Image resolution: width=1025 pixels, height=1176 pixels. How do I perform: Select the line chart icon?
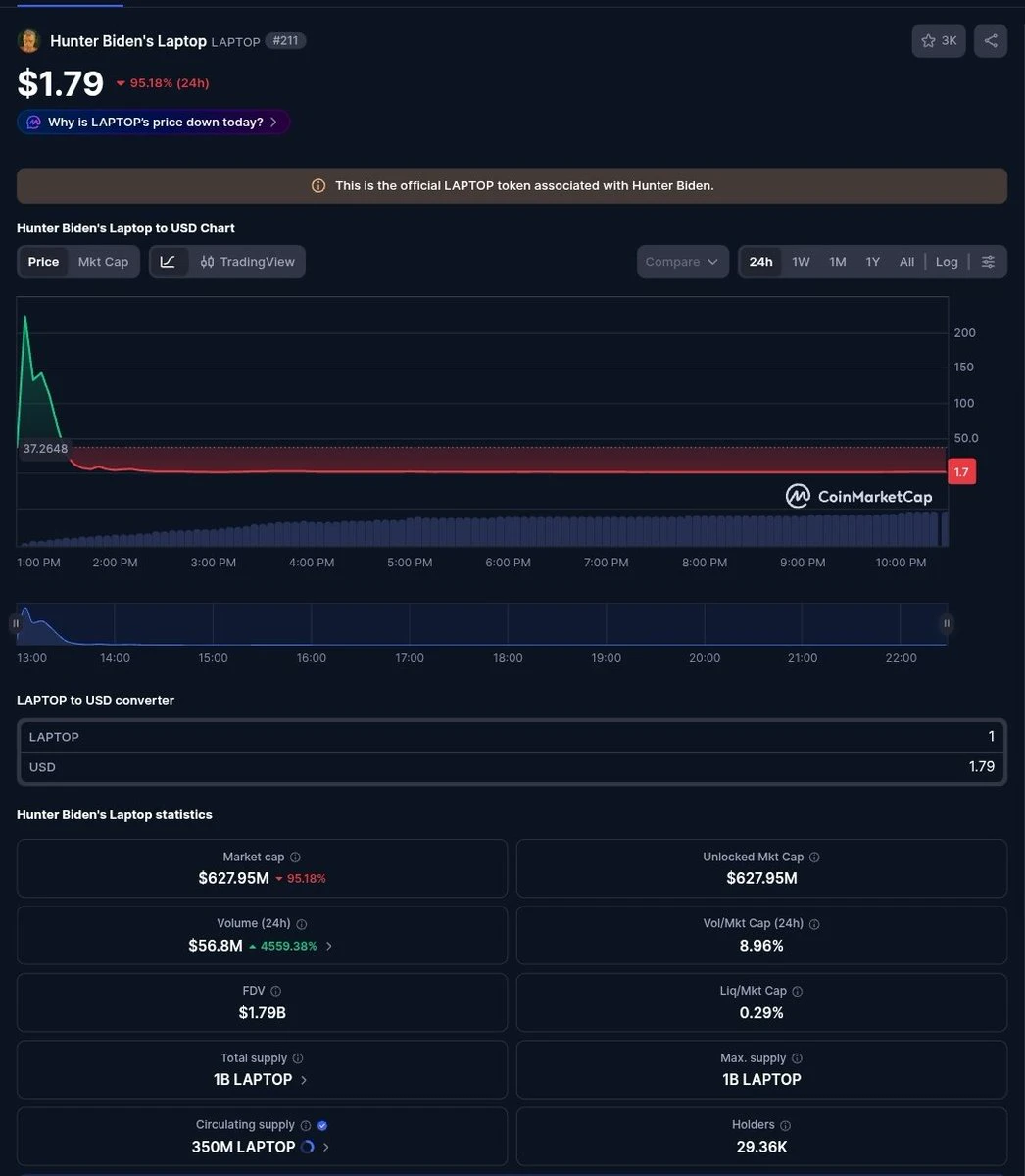(169, 262)
